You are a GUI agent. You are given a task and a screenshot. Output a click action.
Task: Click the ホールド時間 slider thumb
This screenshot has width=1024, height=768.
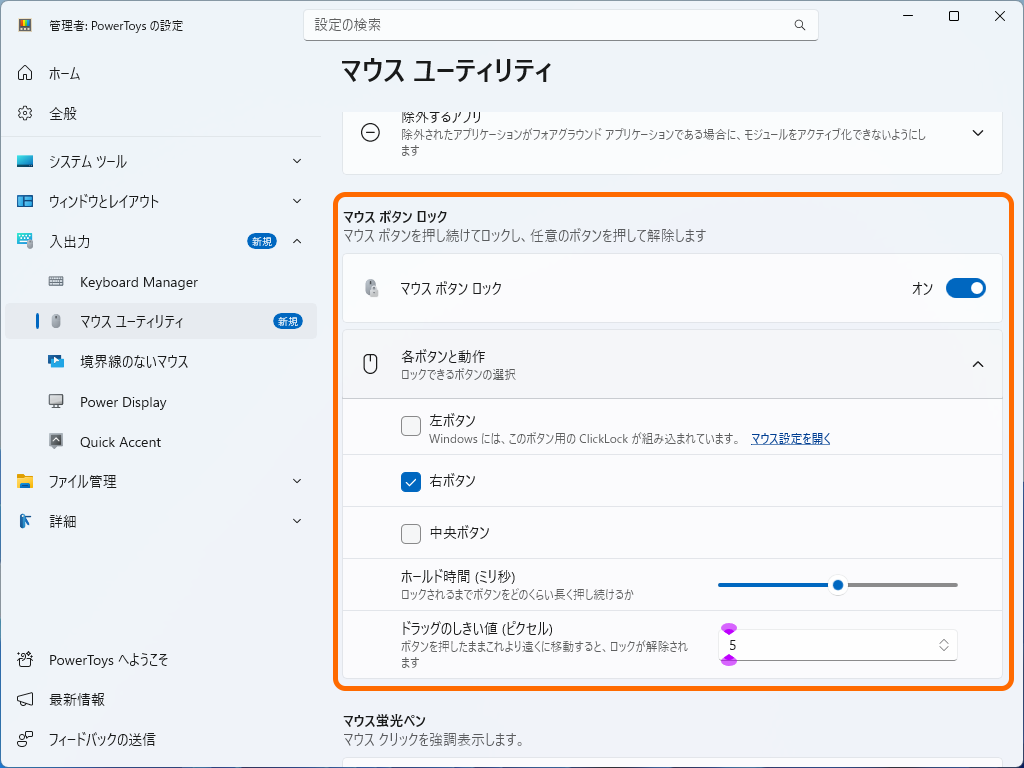838,585
